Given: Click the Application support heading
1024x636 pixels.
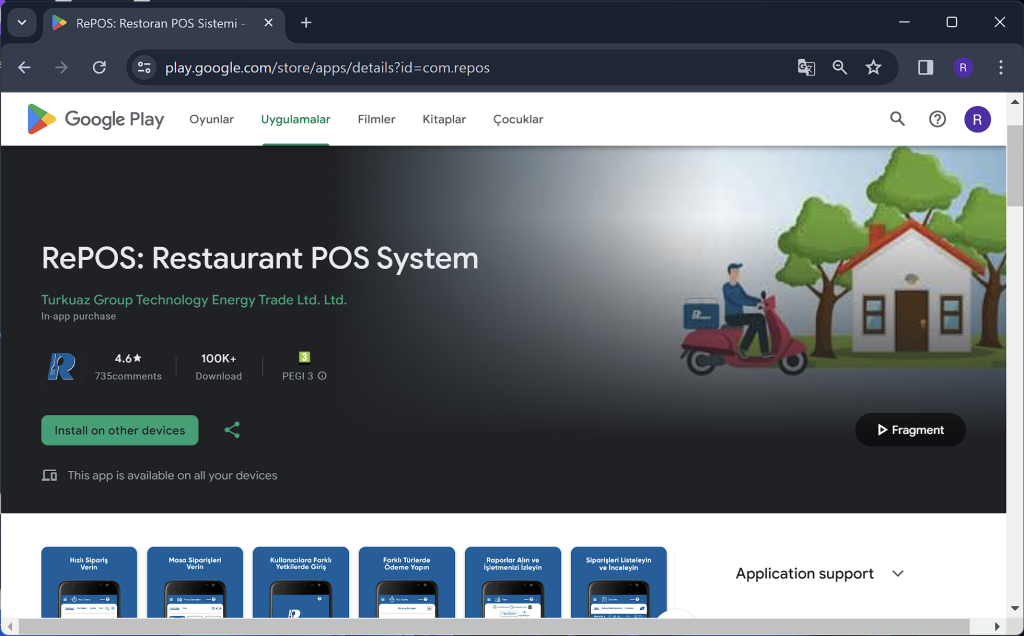Looking at the screenshot, I should point(805,573).
